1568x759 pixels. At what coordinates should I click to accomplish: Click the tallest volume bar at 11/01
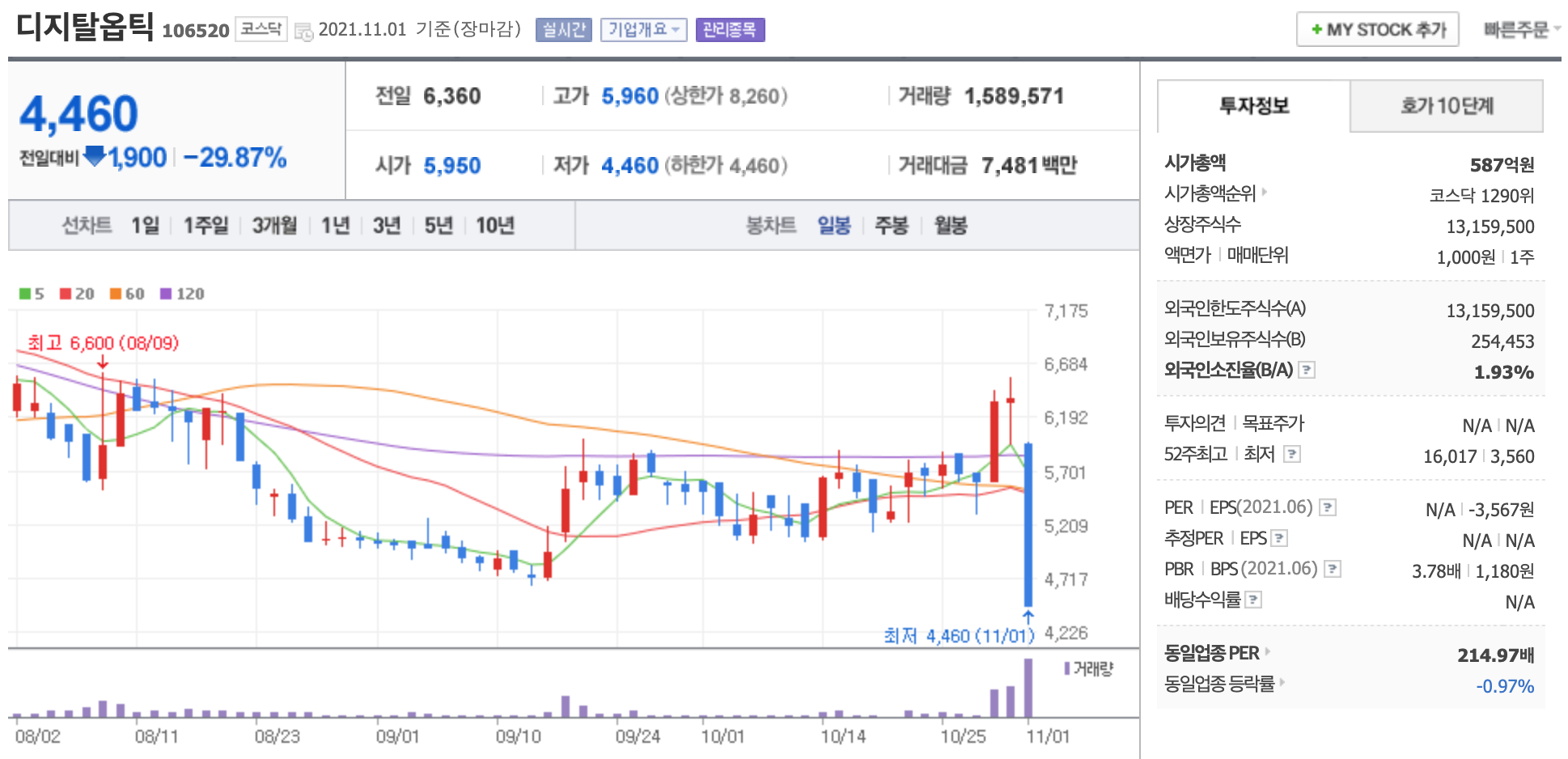pos(1028,688)
